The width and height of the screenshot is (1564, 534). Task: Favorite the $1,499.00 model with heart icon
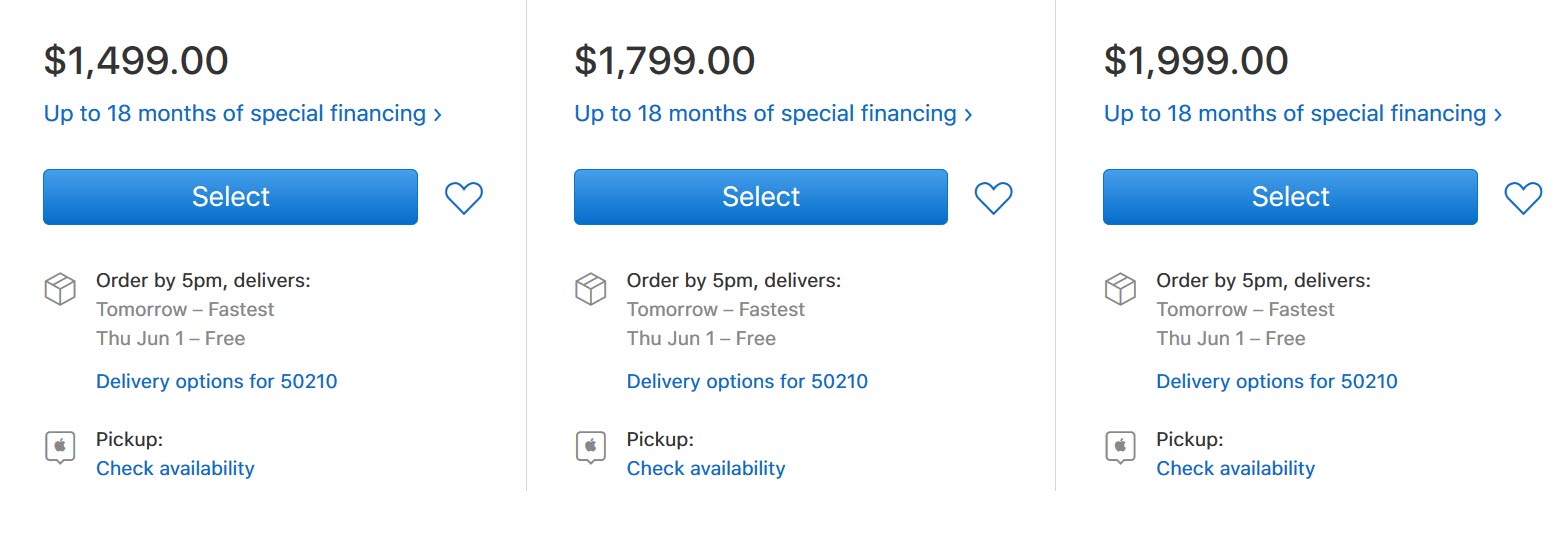pyautogui.click(x=464, y=198)
